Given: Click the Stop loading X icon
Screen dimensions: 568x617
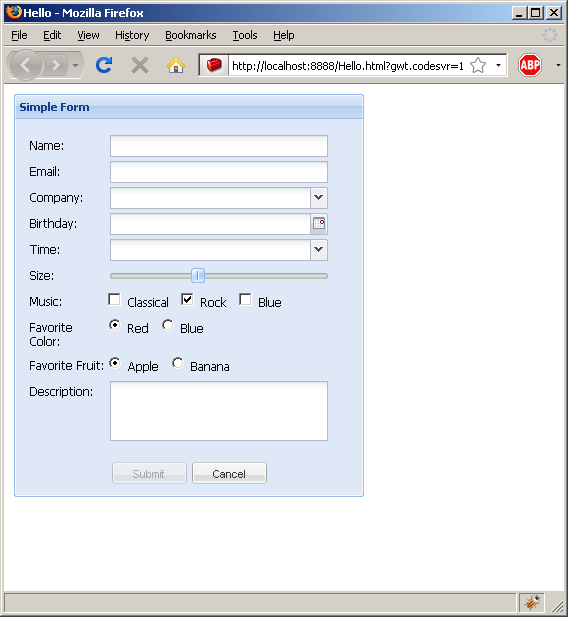Looking at the screenshot, I should tap(140, 65).
